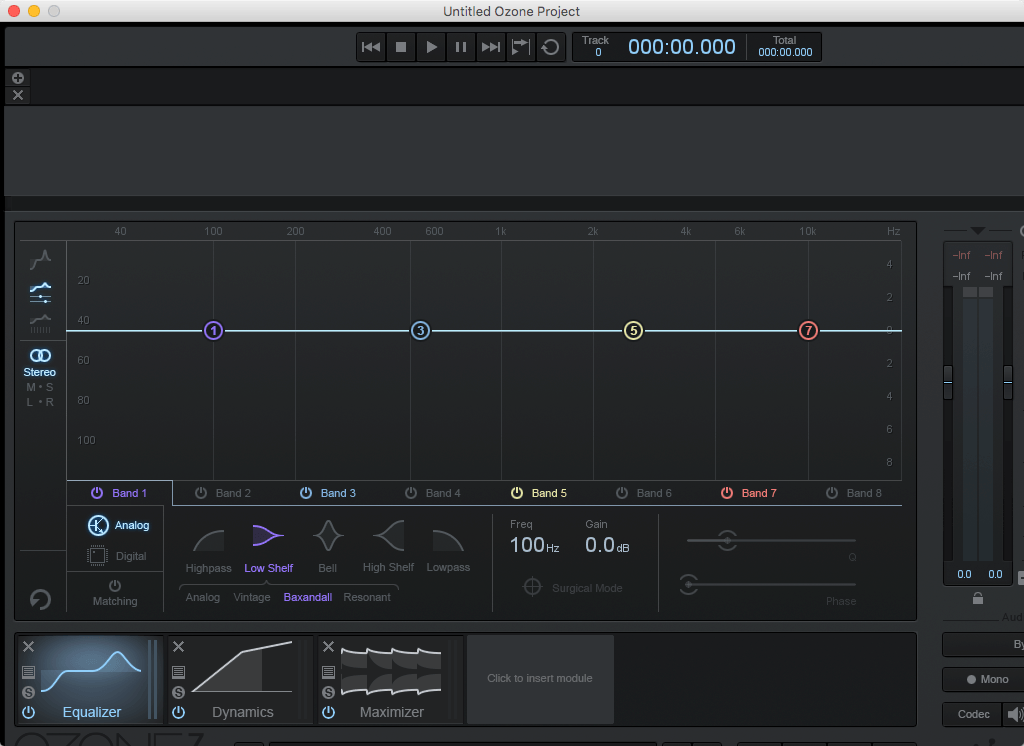
Task: Open the Band 5 tab
Action: click(x=549, y=493)
